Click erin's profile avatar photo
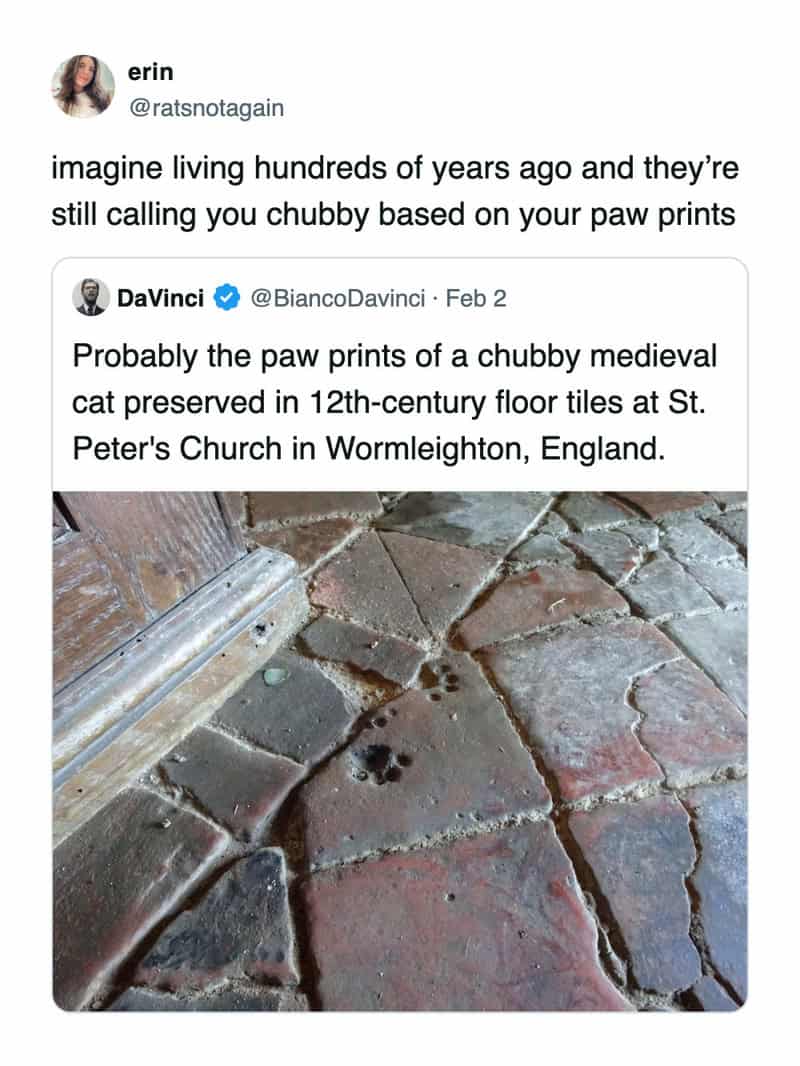This screenshot has width=800, height=1066. pyautogui.click(x=84, y=86)
